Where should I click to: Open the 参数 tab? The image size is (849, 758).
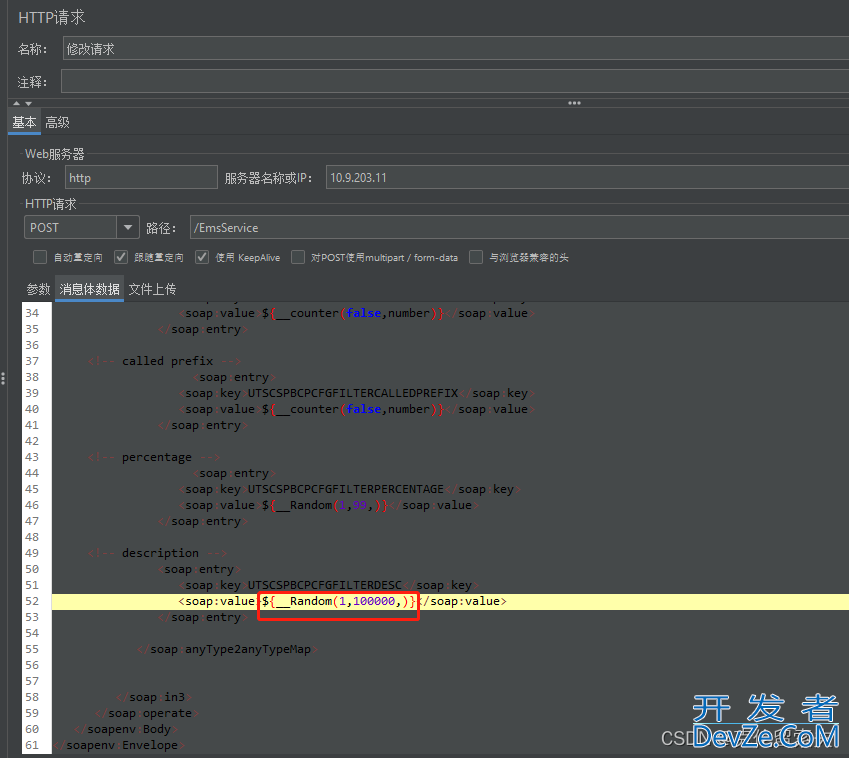38,289
